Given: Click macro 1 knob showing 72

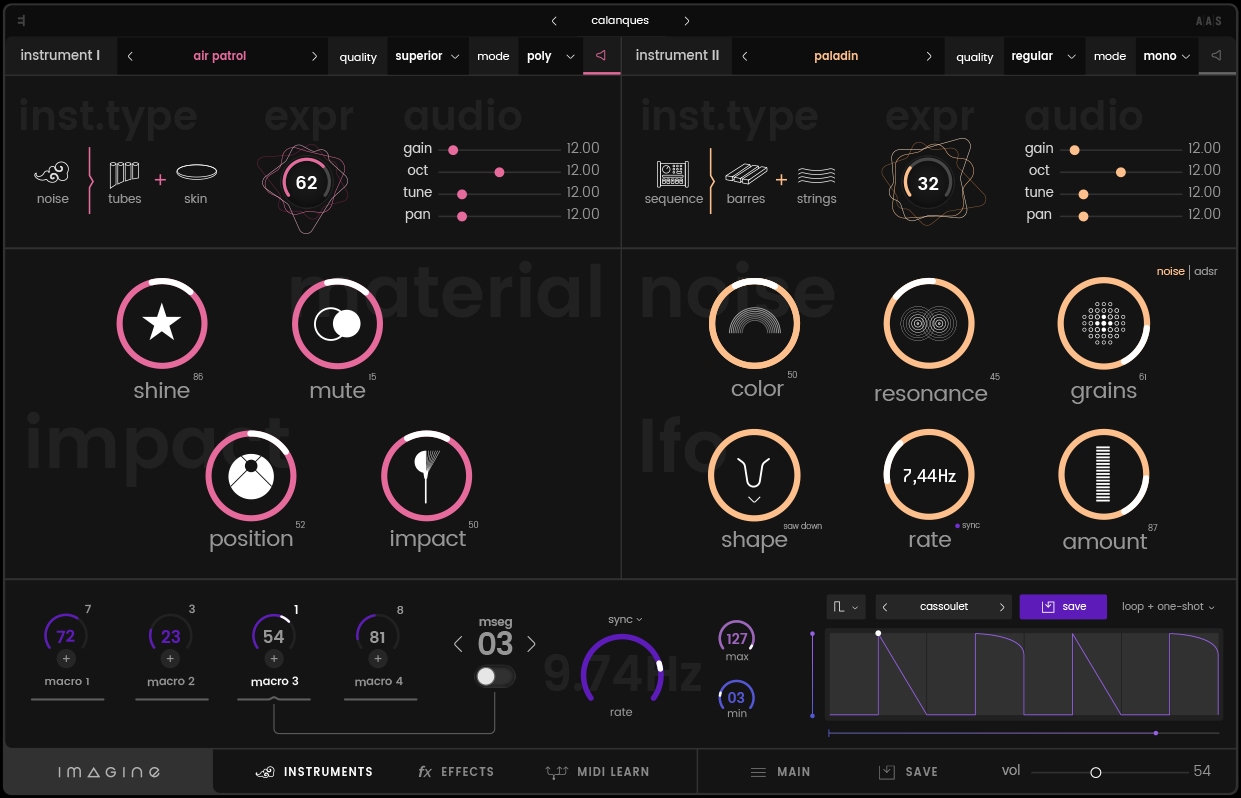Looking at the screenshot, I should tap(66, 636).
